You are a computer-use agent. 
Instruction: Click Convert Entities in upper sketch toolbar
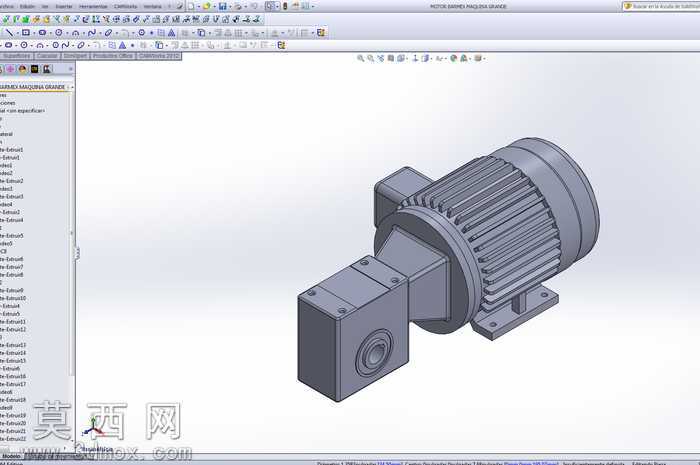[201, 33]
